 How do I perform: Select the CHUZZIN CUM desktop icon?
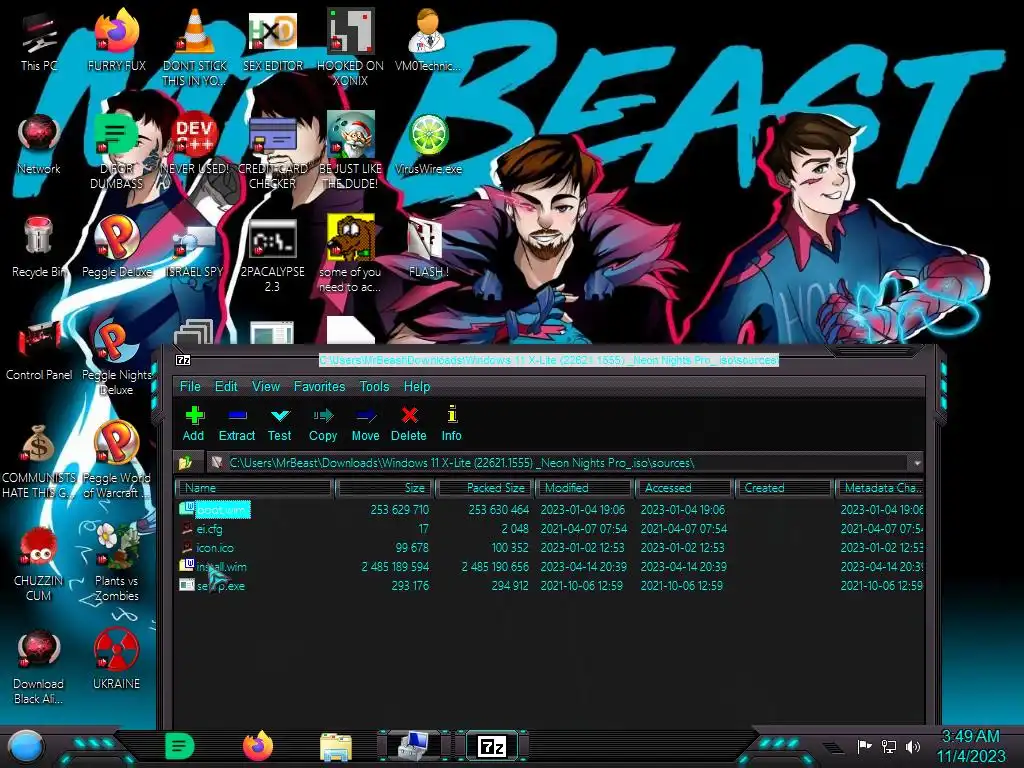point(39,563)
